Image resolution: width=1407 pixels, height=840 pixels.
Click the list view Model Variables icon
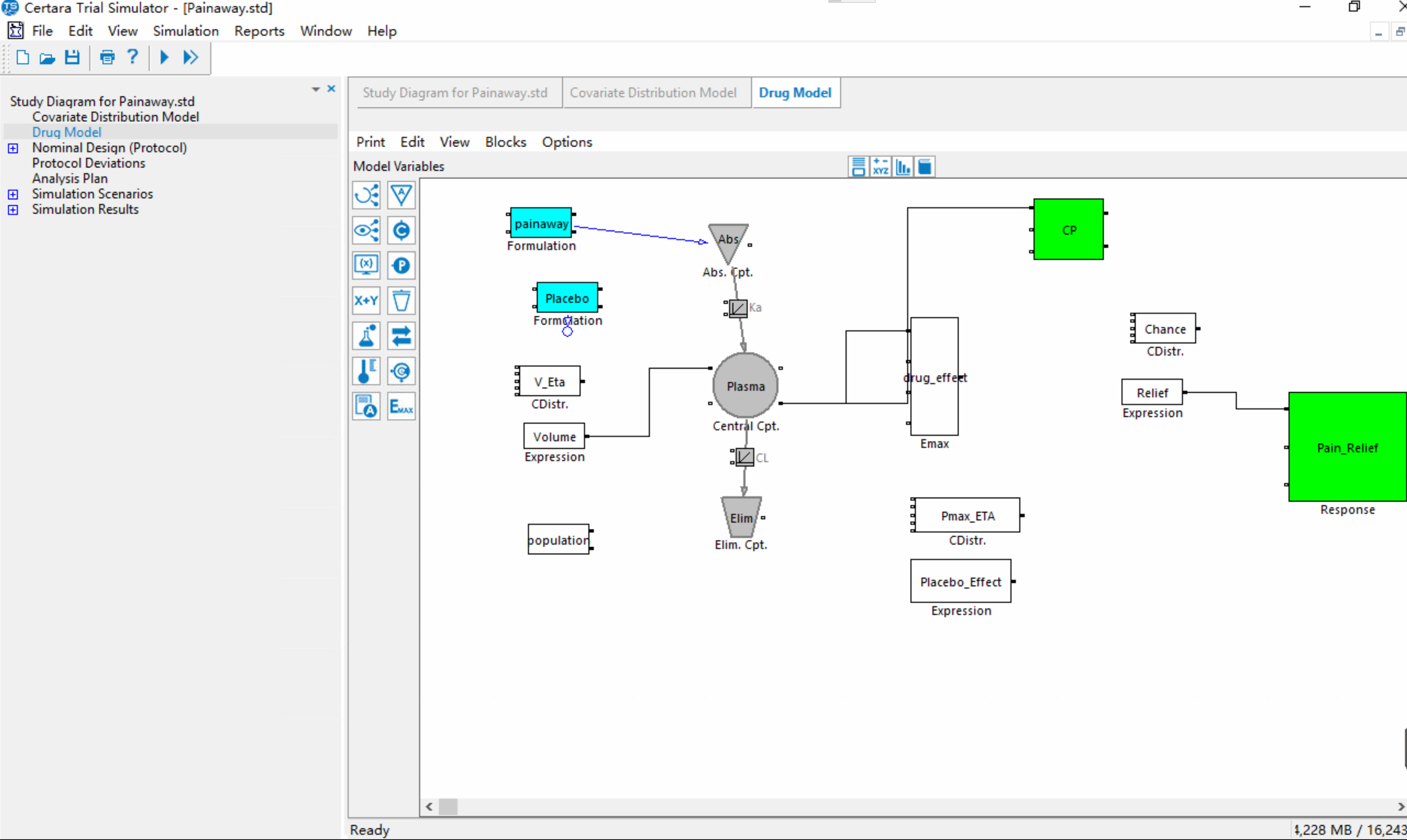pos(859,167)
